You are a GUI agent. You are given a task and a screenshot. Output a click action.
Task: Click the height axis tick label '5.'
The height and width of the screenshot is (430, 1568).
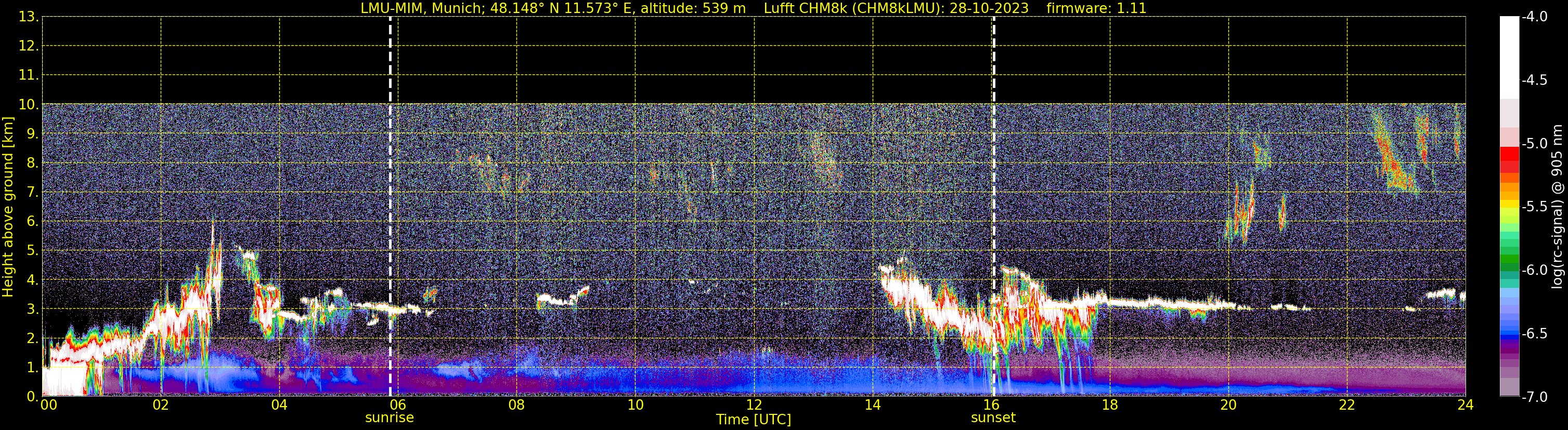pyautogui.click(x=33, y=251)
